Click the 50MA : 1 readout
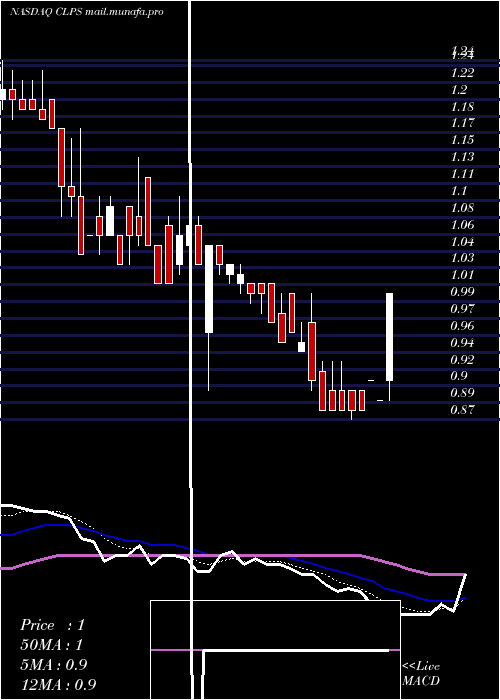The height and width of the screenshot is (700, 500). (x=51, y=645)
